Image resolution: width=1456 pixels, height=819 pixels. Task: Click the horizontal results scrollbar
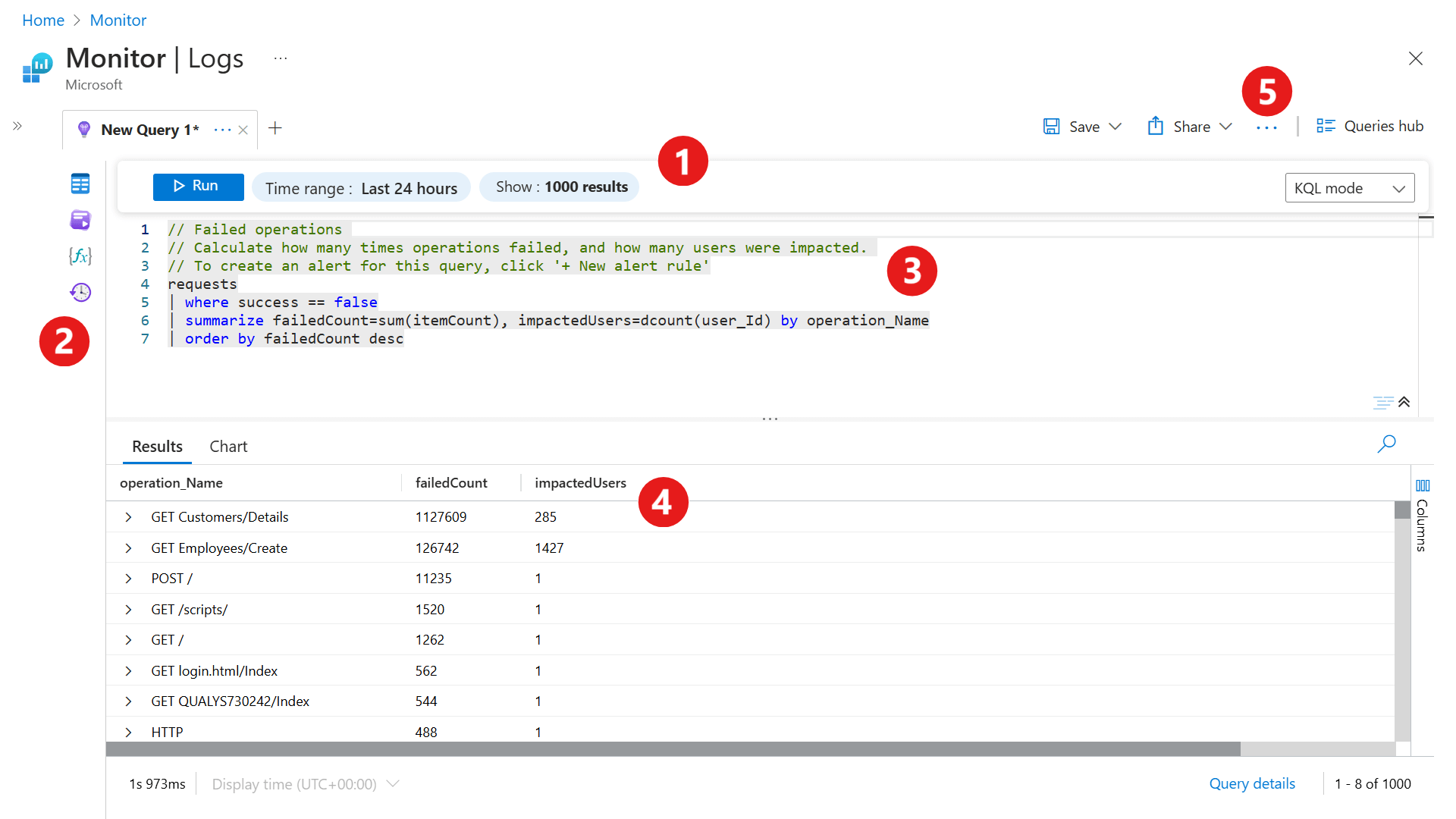point(672,749)
